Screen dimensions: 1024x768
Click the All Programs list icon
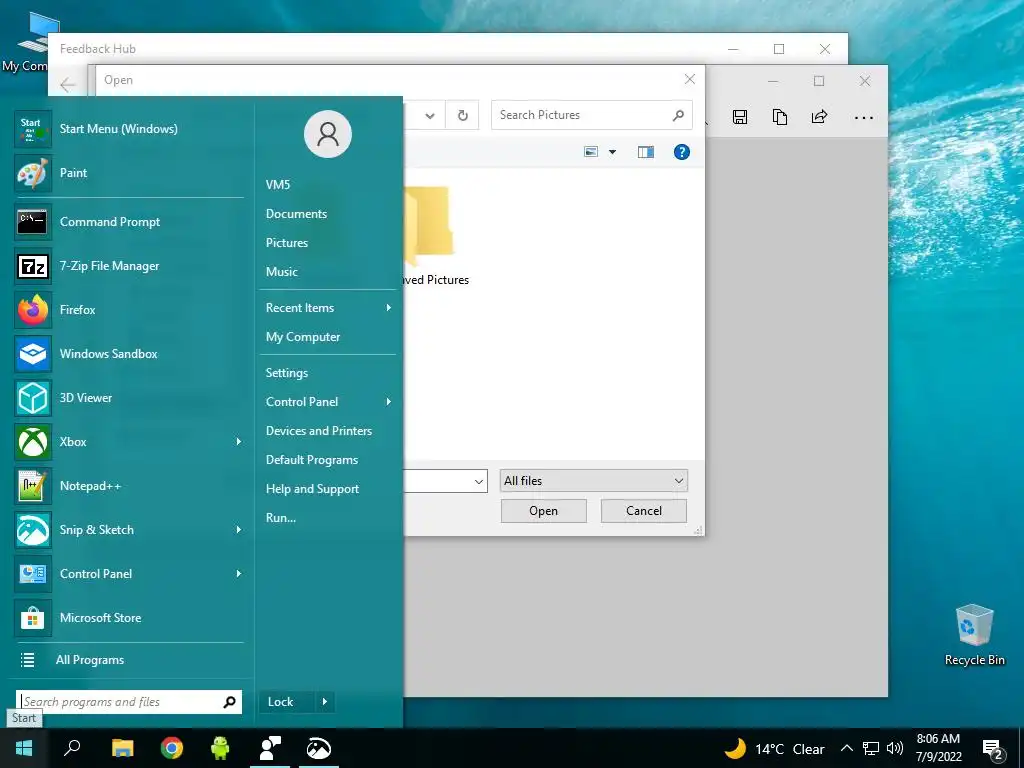[x=27, y=660]
